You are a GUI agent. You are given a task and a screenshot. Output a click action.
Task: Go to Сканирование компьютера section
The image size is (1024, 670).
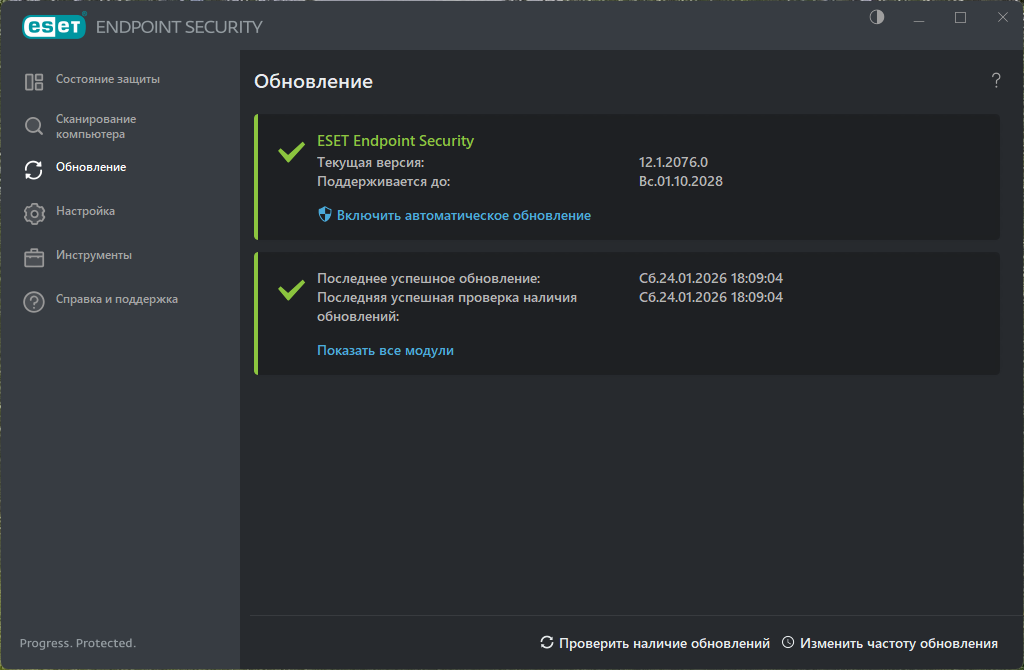coord(96,126)
